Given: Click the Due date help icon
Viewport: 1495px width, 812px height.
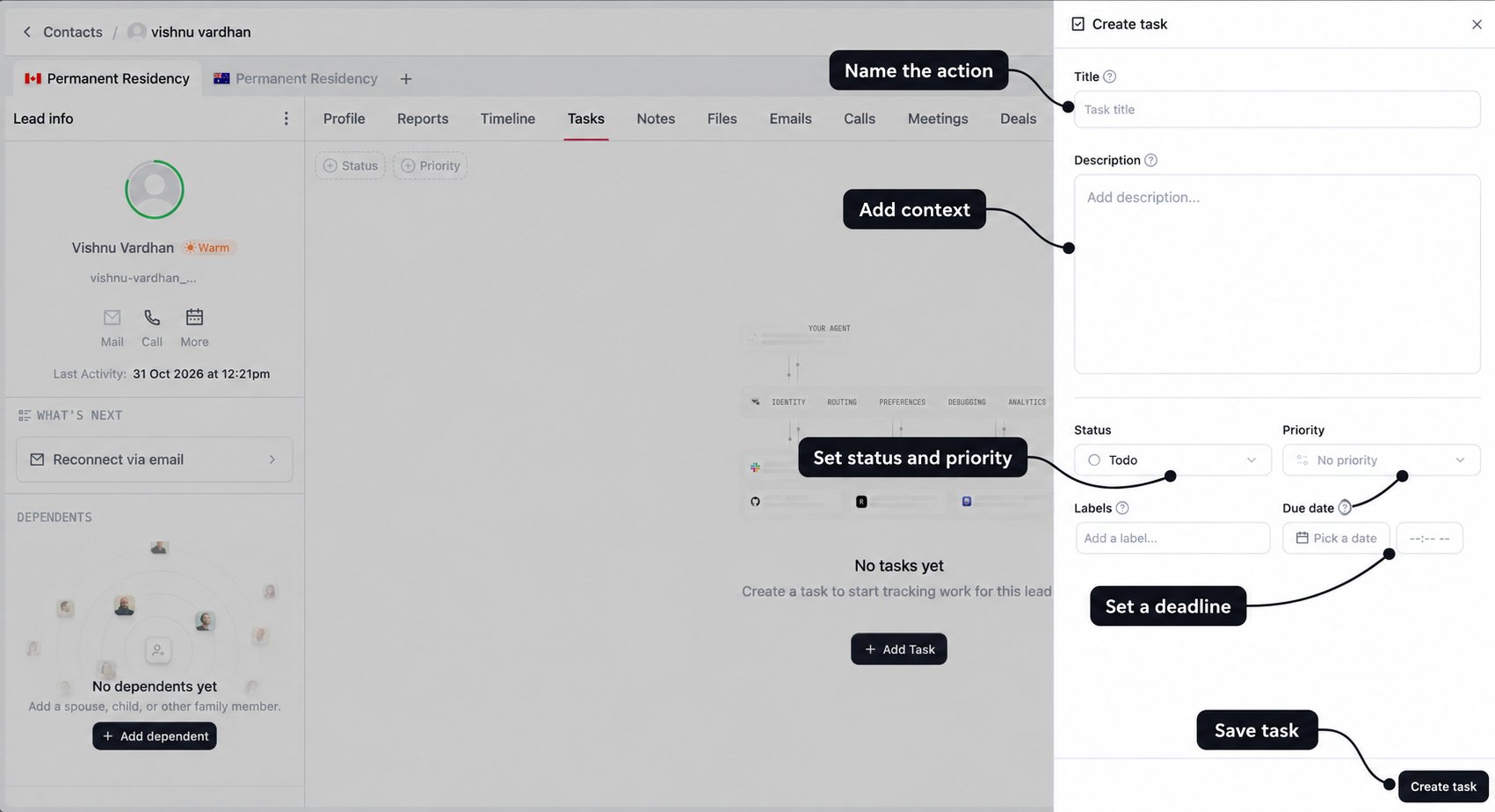Looking at the screenshot, I should (1344, 508).
